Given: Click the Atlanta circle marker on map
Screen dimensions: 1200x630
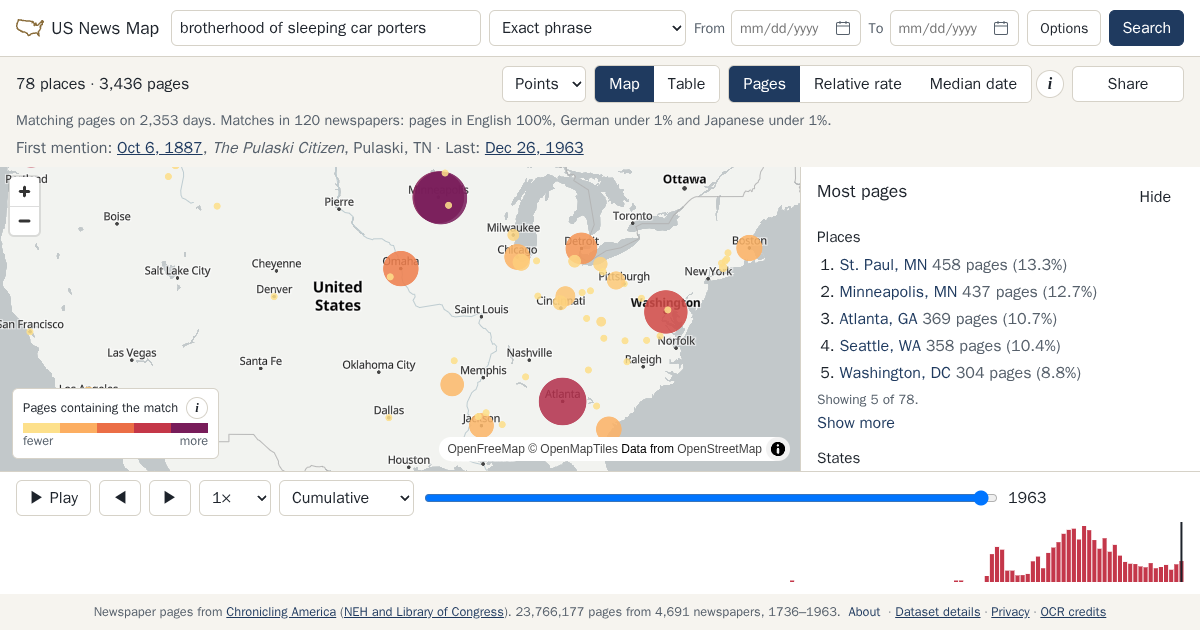Looking at the screenshot, I should [562, 401].
